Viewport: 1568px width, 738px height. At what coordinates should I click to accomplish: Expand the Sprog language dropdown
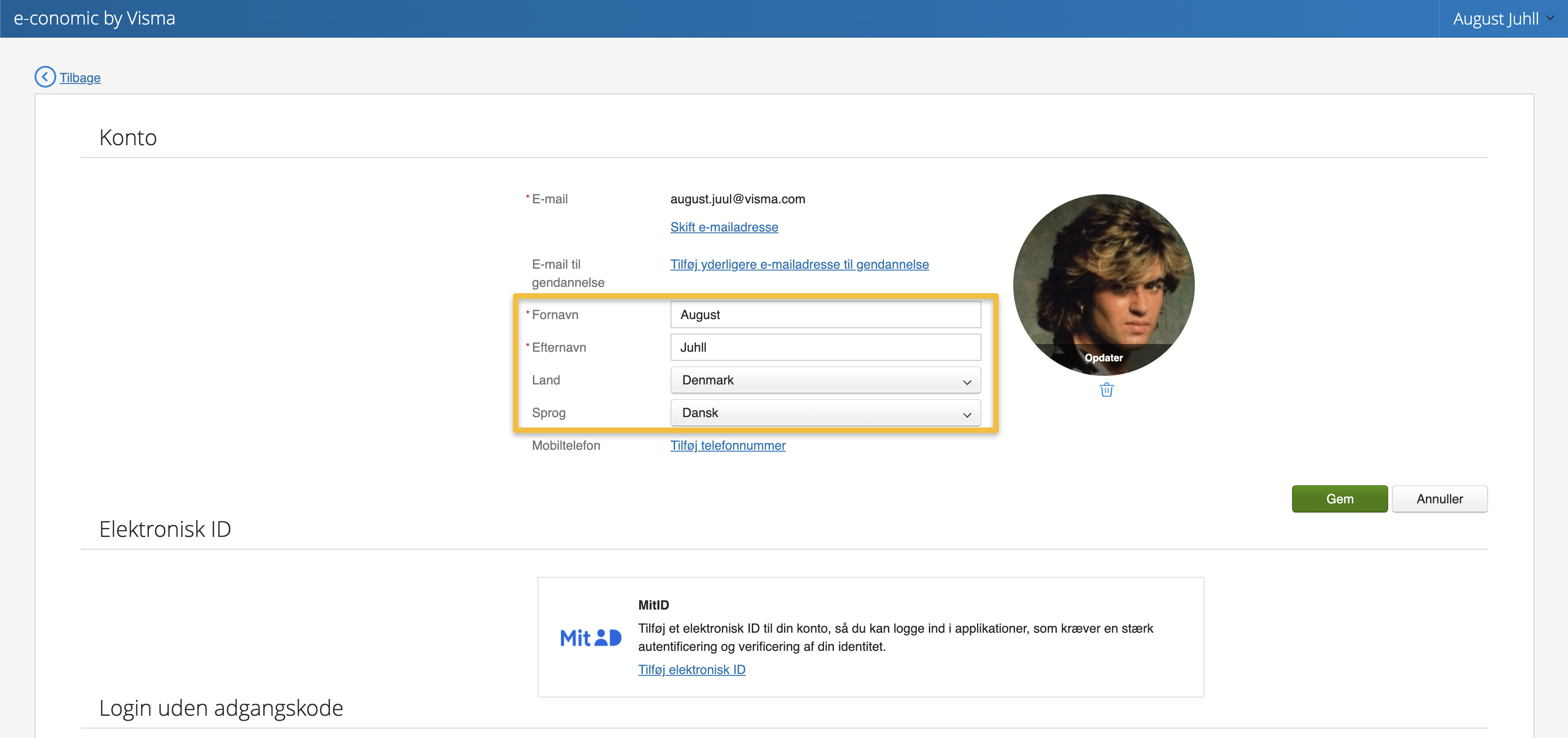825,413
